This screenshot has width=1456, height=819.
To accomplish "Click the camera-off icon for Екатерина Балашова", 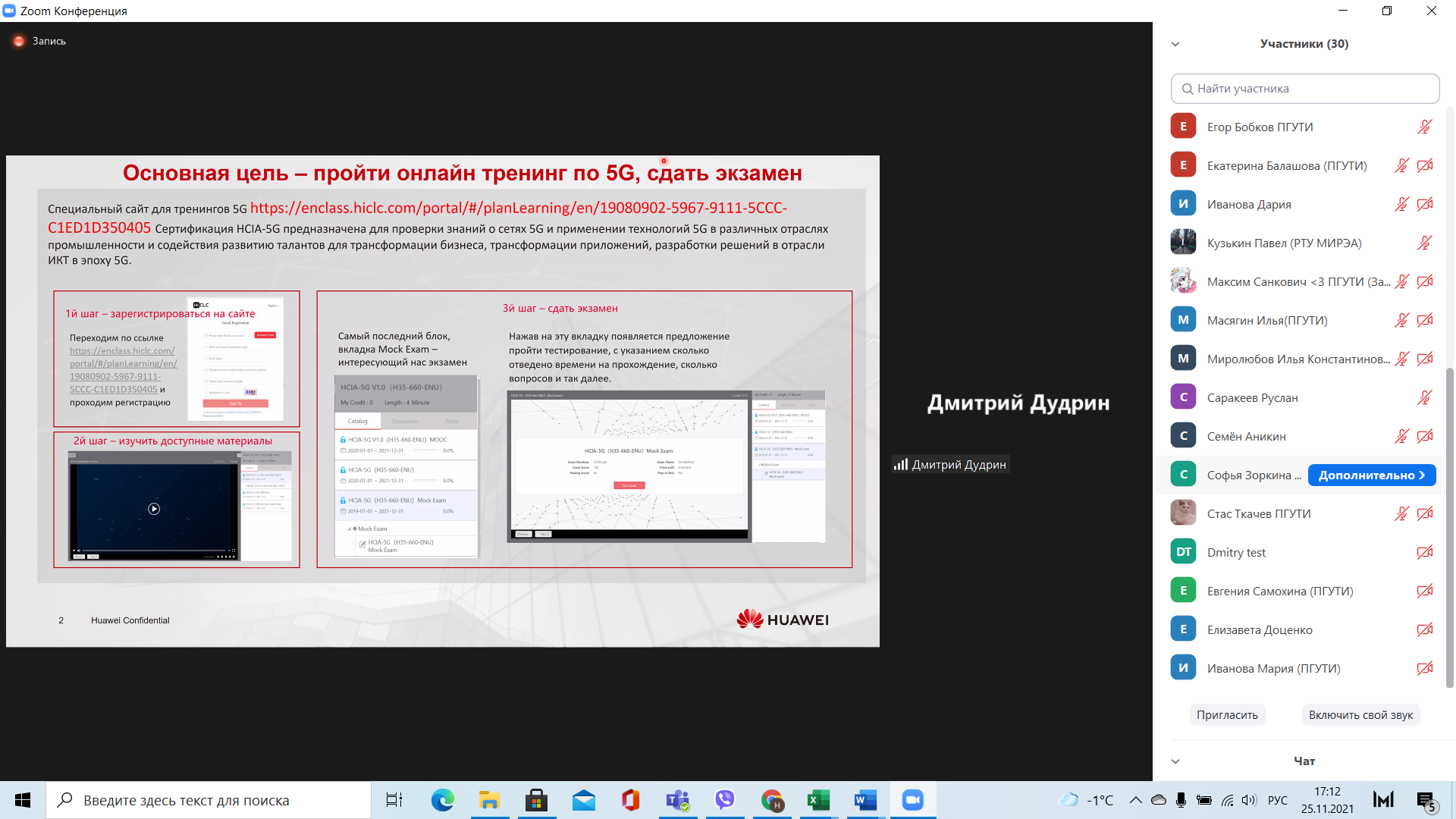I will [x=1425, y=165].
